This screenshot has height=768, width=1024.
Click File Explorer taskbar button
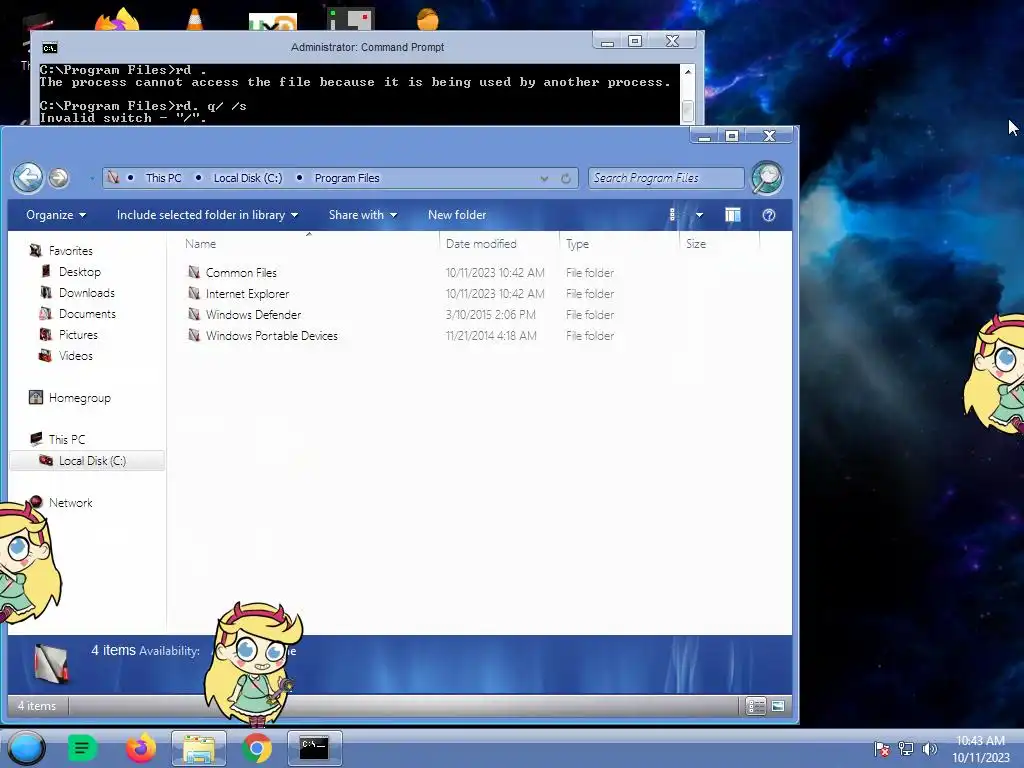199,748
